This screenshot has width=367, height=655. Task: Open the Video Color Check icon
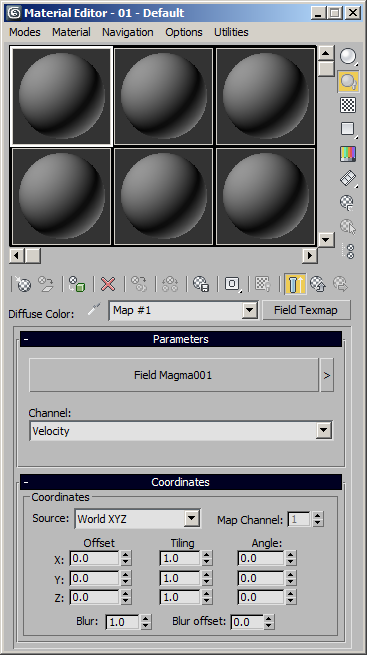[x=348, y=154]
